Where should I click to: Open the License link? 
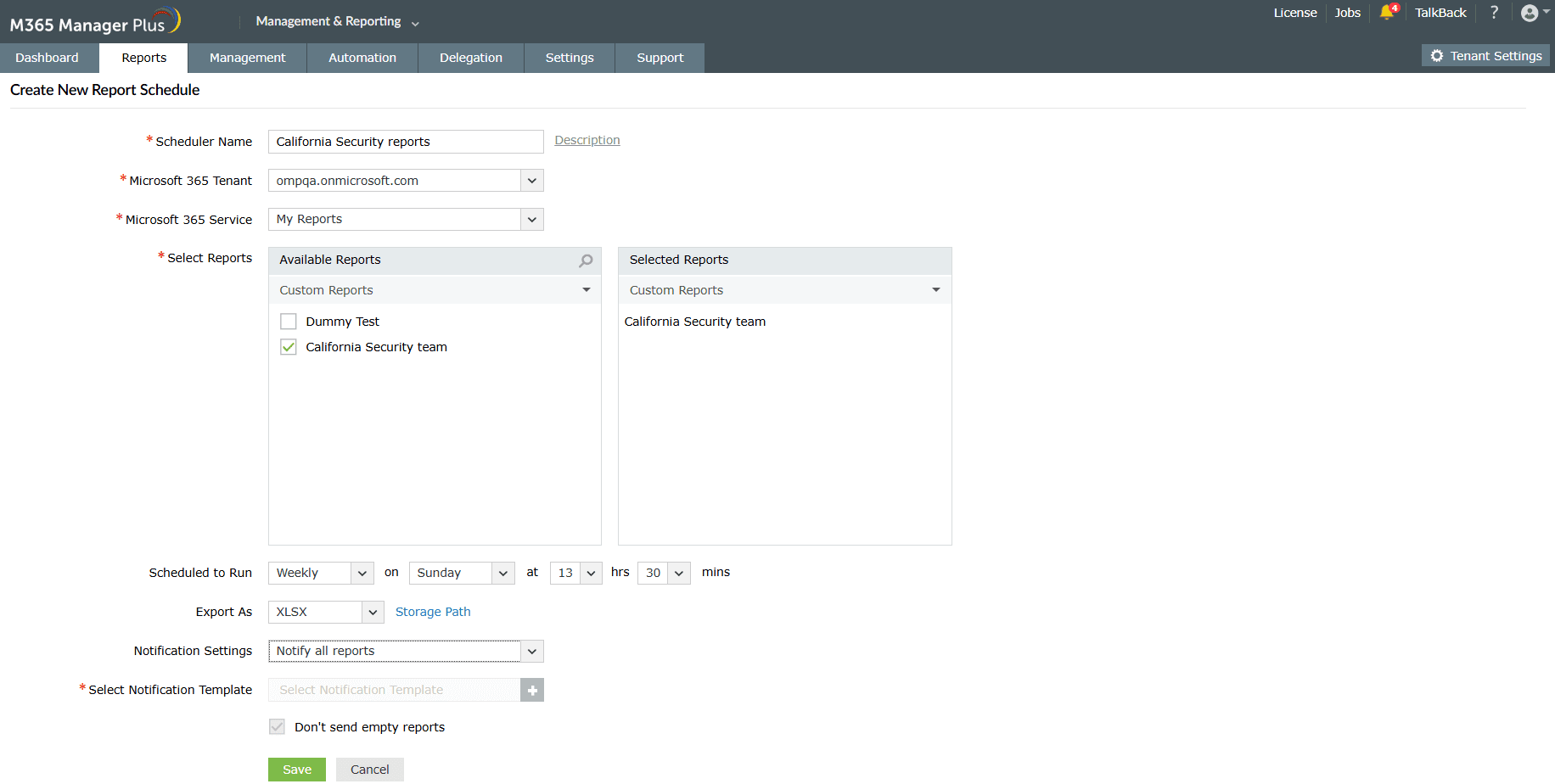1295,13
